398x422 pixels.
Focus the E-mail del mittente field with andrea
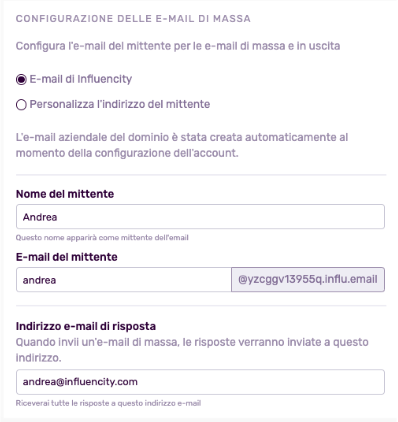coord(124,280)
